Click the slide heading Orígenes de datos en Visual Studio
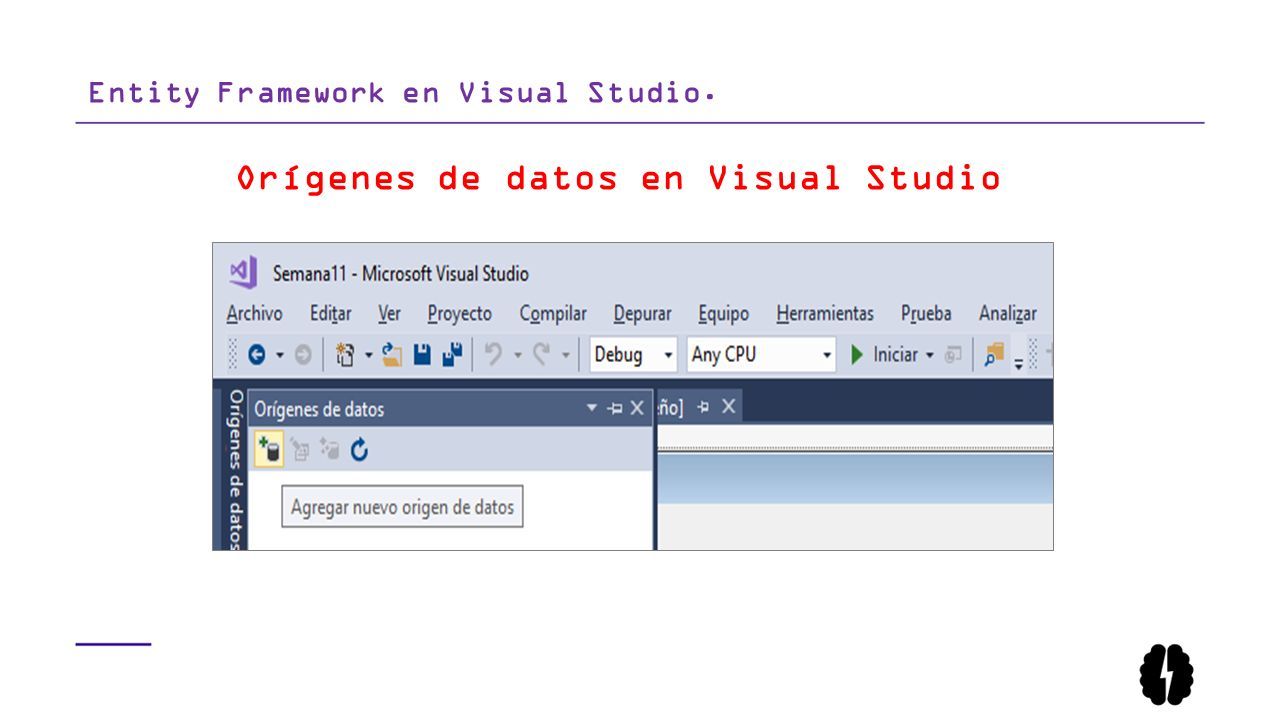Image resolution: width=1280 pixels, height=720 pixels. pos(619,178)
